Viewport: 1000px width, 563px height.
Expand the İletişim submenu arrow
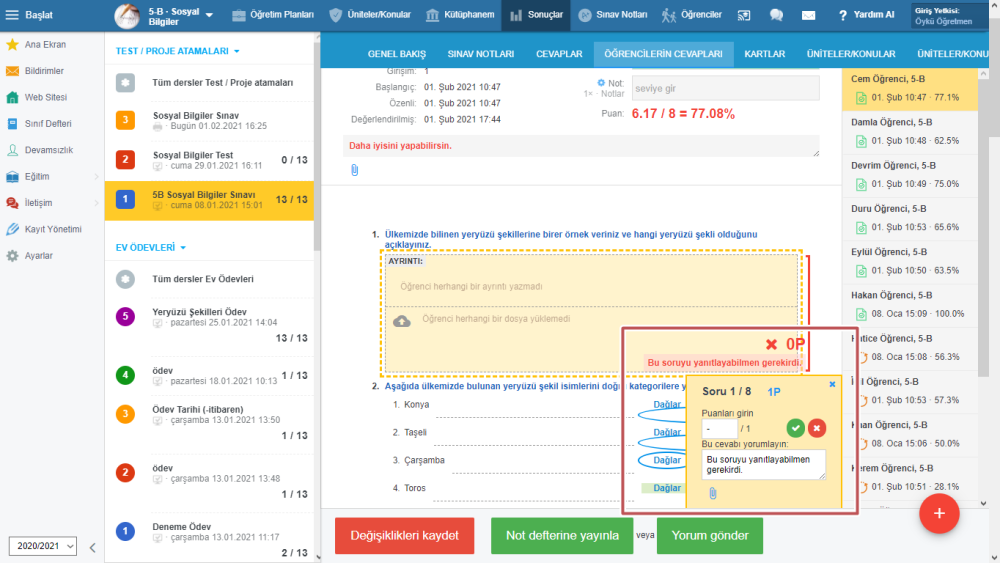[96, 203]
